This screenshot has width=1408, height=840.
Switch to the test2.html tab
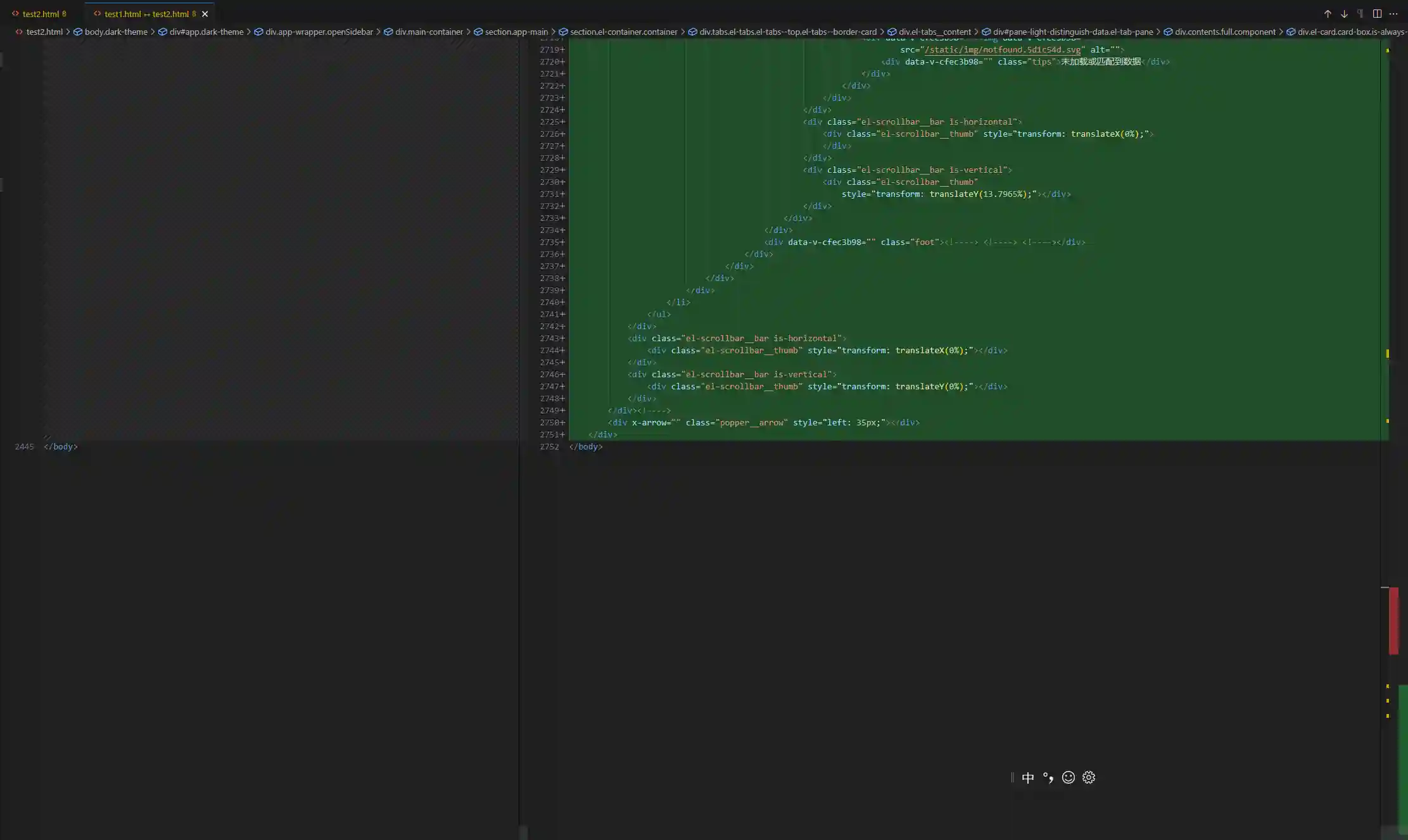coord(41,14)
